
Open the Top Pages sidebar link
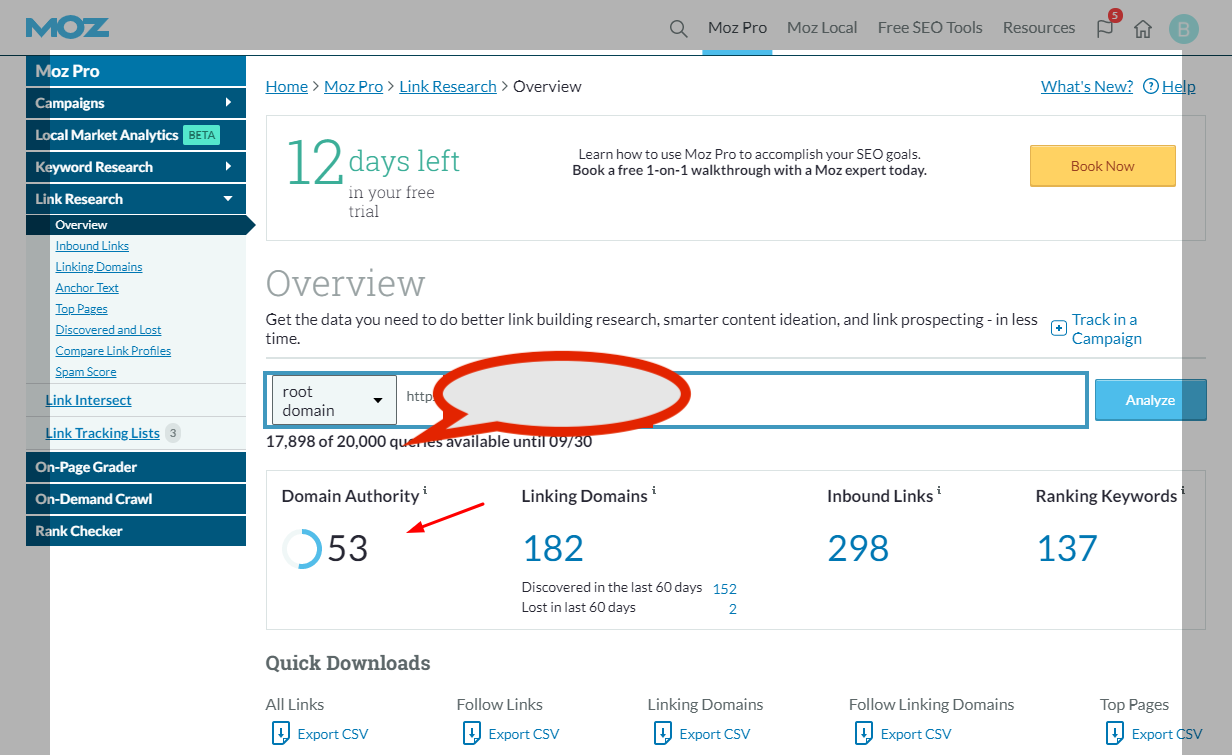(x=81, y=309)
